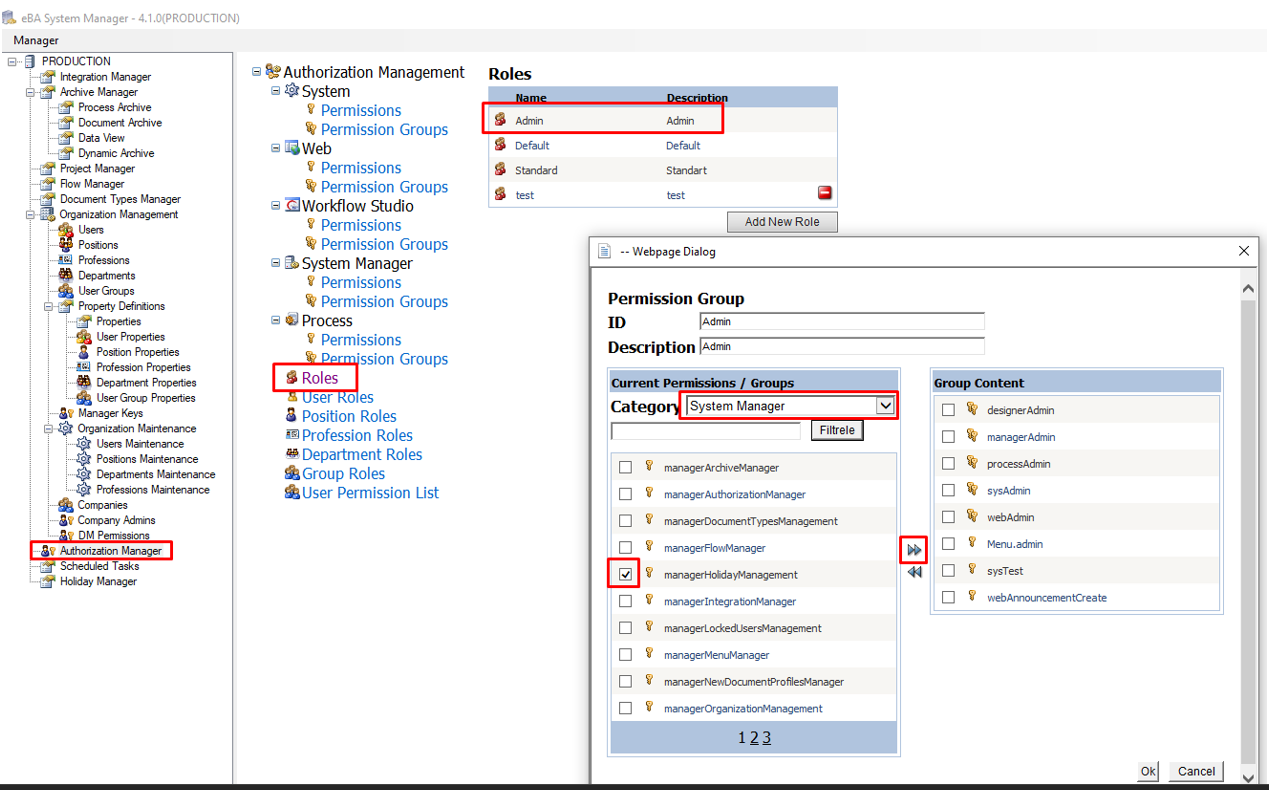
Task: Open the Category dropdown showing System Manager
Action: tap(884, 406)
